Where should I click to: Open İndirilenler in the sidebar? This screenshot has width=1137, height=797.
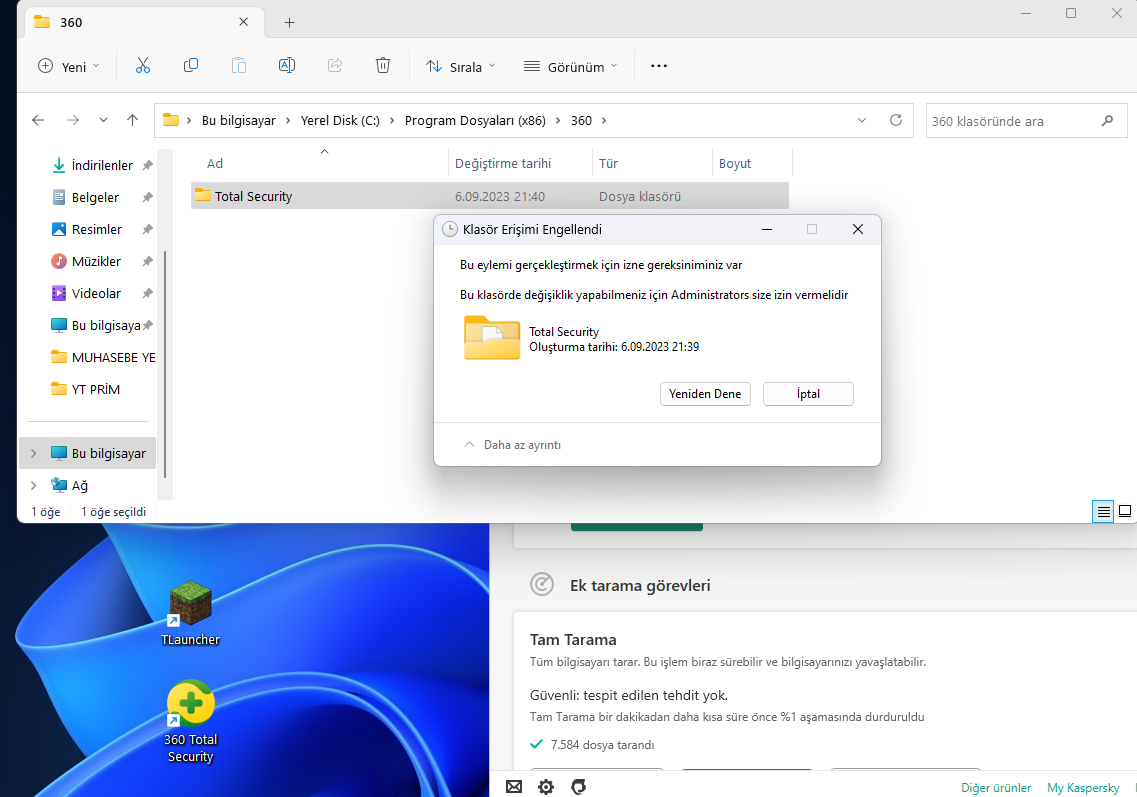pyautogui.click(x=101, y=165)
